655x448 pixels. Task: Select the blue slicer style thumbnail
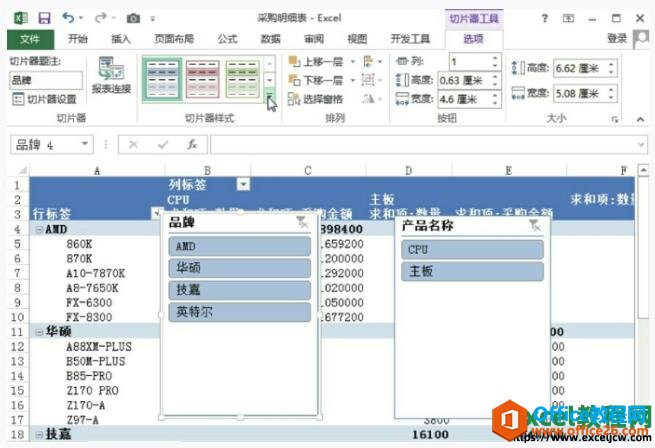pyautogui.click(x=162, y=79)
